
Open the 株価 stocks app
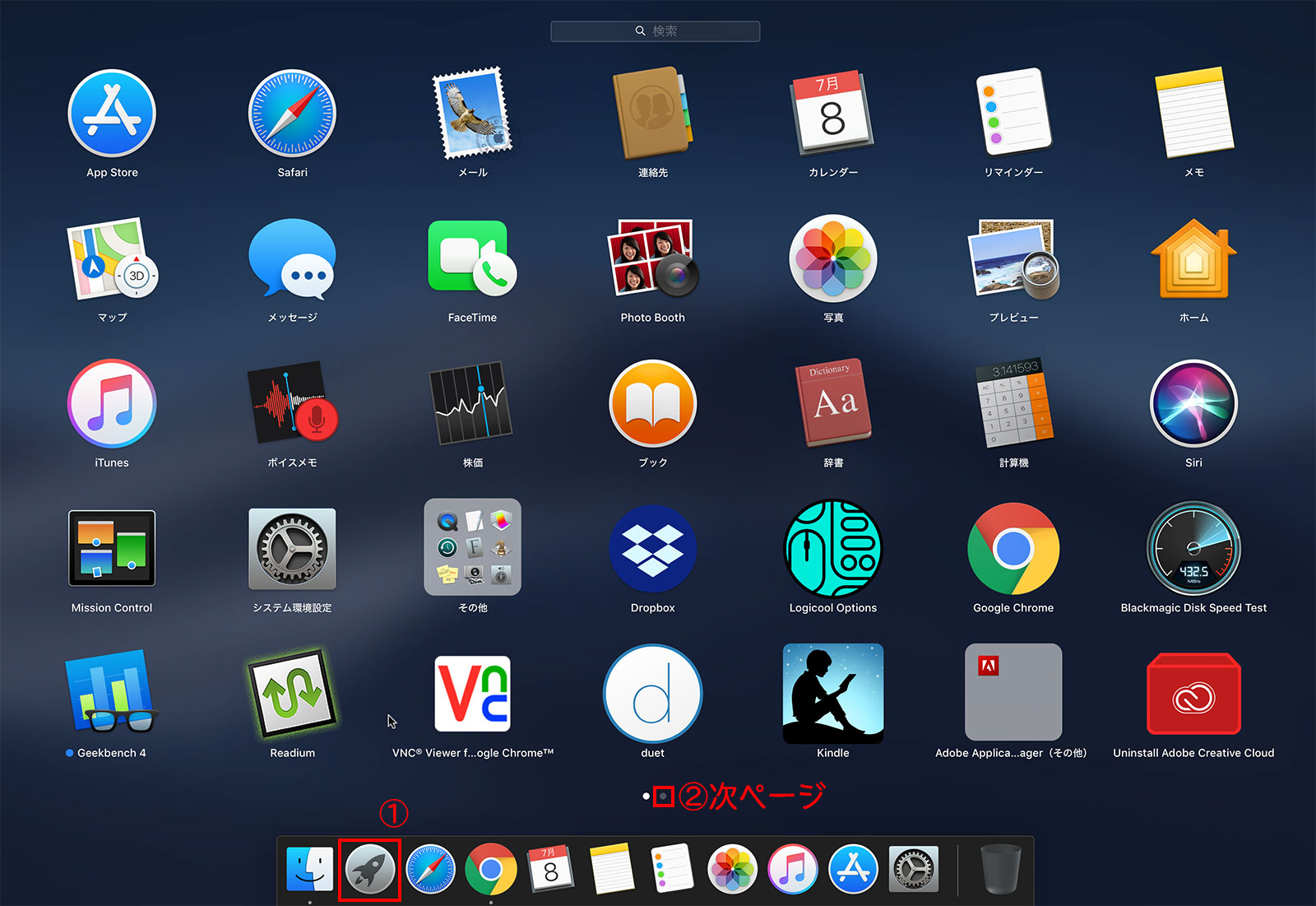472,403
